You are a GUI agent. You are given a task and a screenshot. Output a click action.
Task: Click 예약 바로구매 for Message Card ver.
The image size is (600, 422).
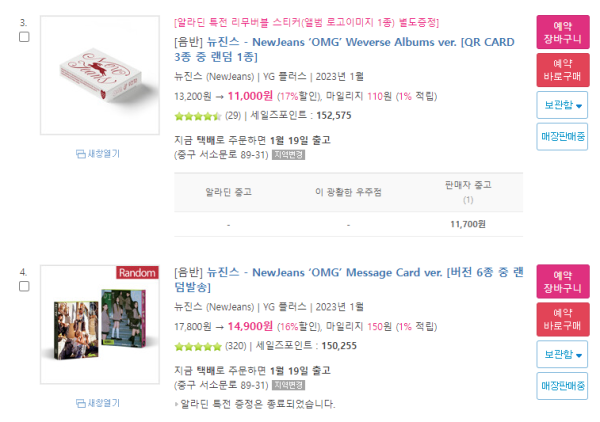pyautogui.click(x=562, y=319)
